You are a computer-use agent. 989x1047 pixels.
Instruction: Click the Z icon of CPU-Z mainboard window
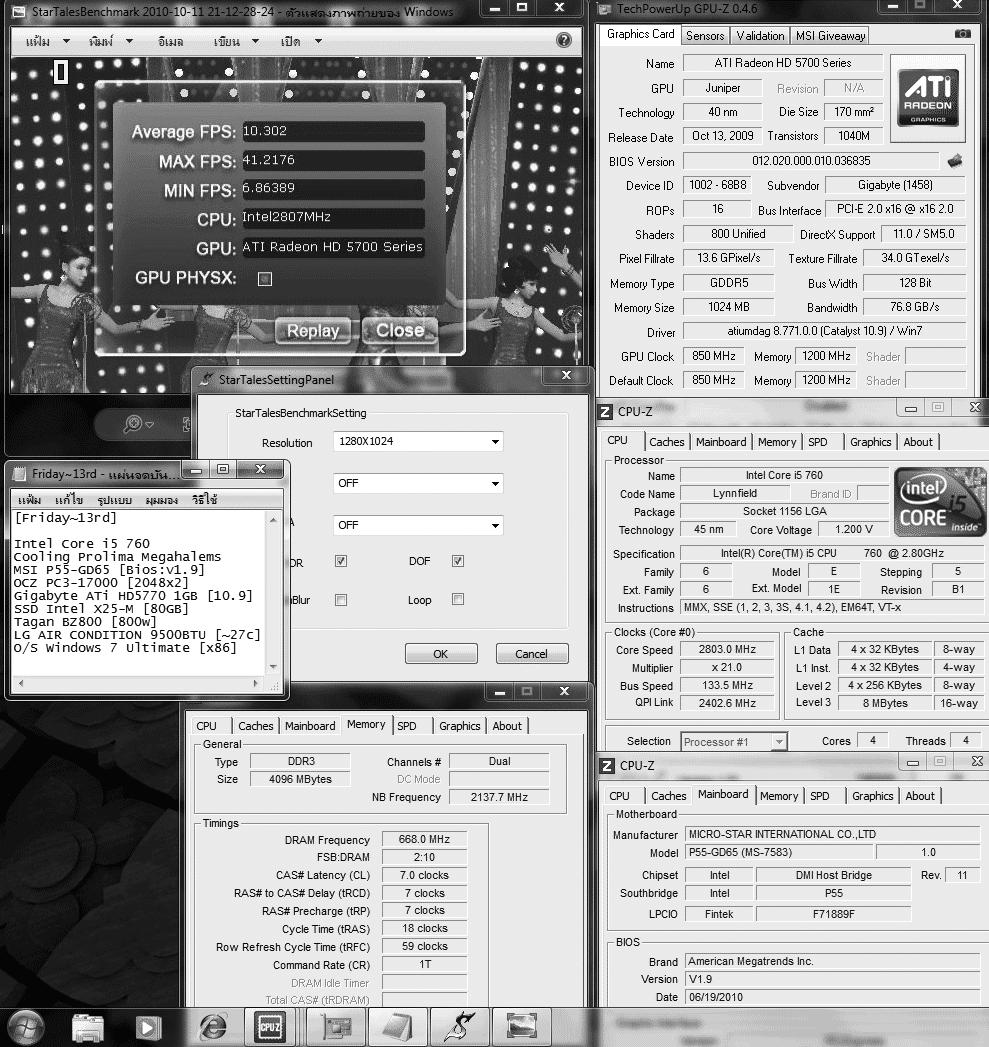tap(606, 766)
